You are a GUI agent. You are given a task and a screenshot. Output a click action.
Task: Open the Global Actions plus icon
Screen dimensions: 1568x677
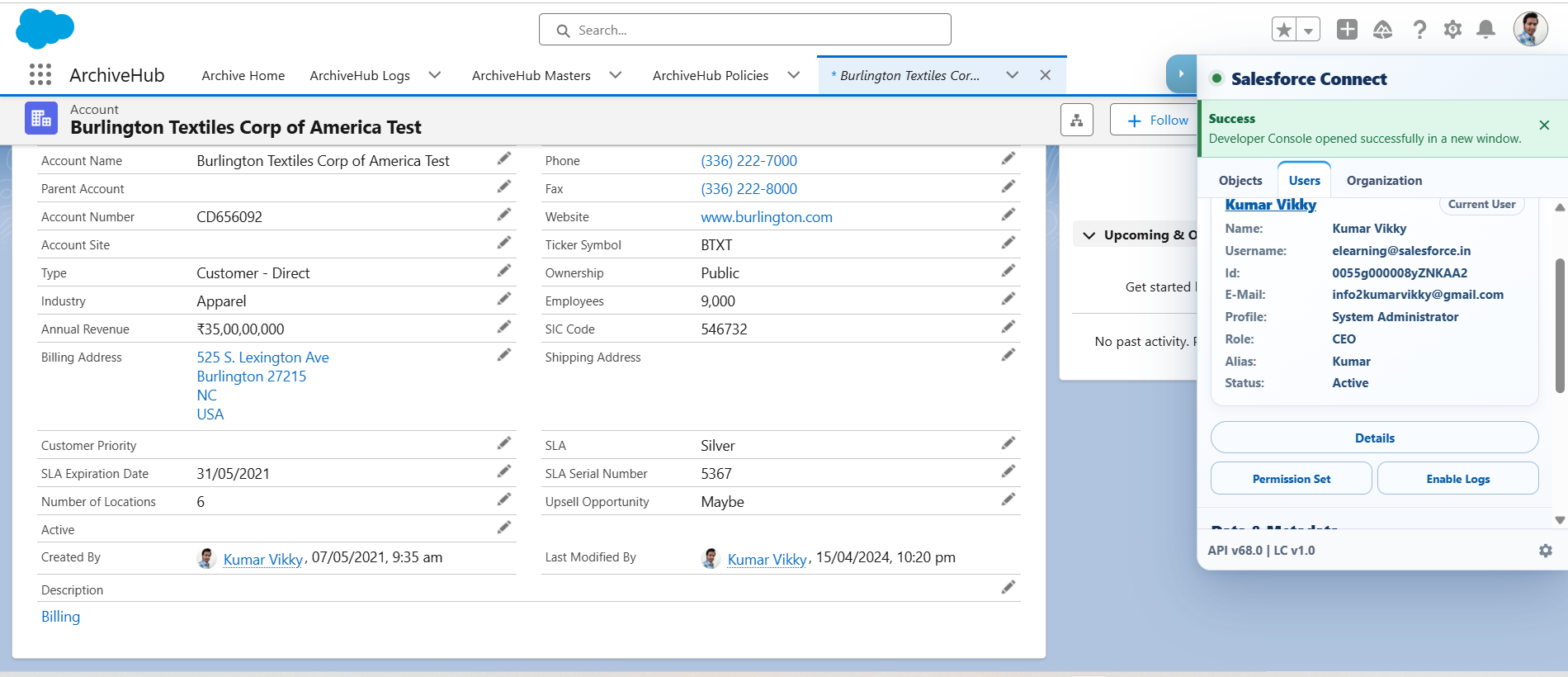pyautogui.click(x=1347, y=30)
